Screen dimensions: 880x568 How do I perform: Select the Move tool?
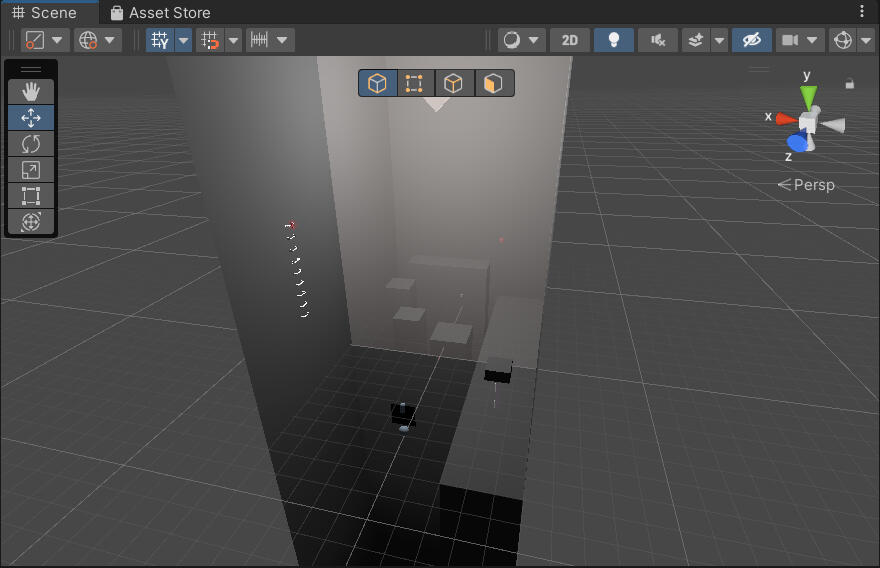pos(31,118)
